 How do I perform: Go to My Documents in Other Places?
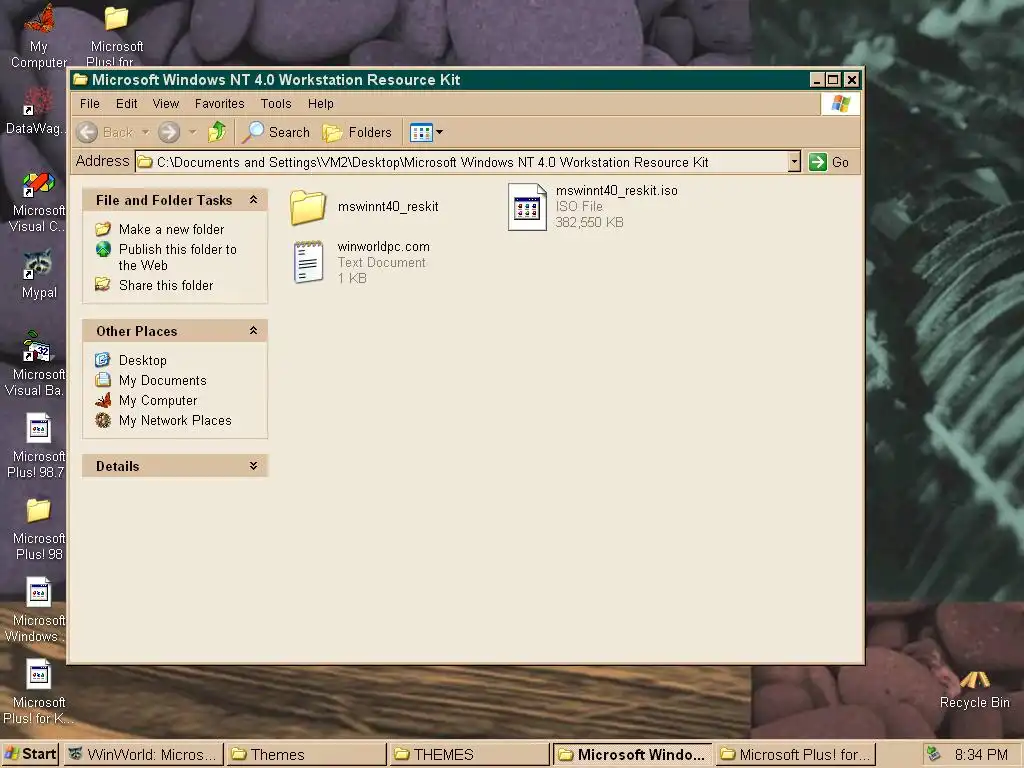pyautogui.click(x=163, y=381)
